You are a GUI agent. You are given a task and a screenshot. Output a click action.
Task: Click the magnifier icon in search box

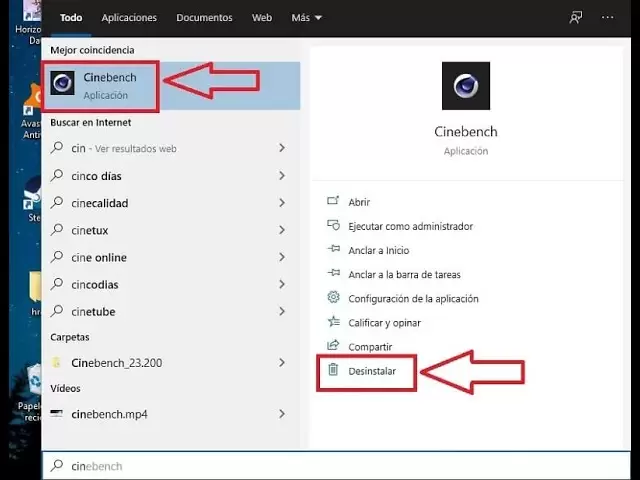pyautogui.click(x=57, y=465)
